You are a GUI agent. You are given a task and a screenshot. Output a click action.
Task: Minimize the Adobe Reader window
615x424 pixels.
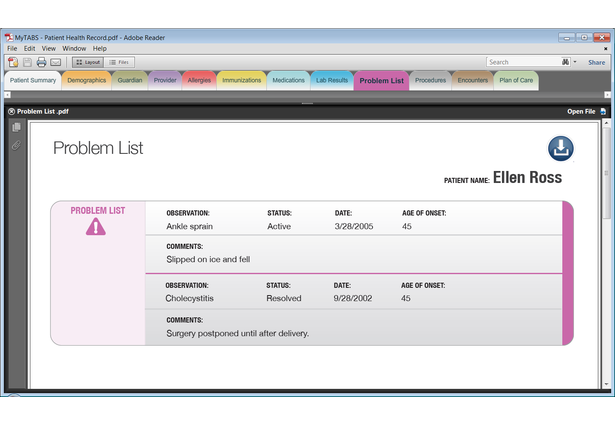pos(566,38)
